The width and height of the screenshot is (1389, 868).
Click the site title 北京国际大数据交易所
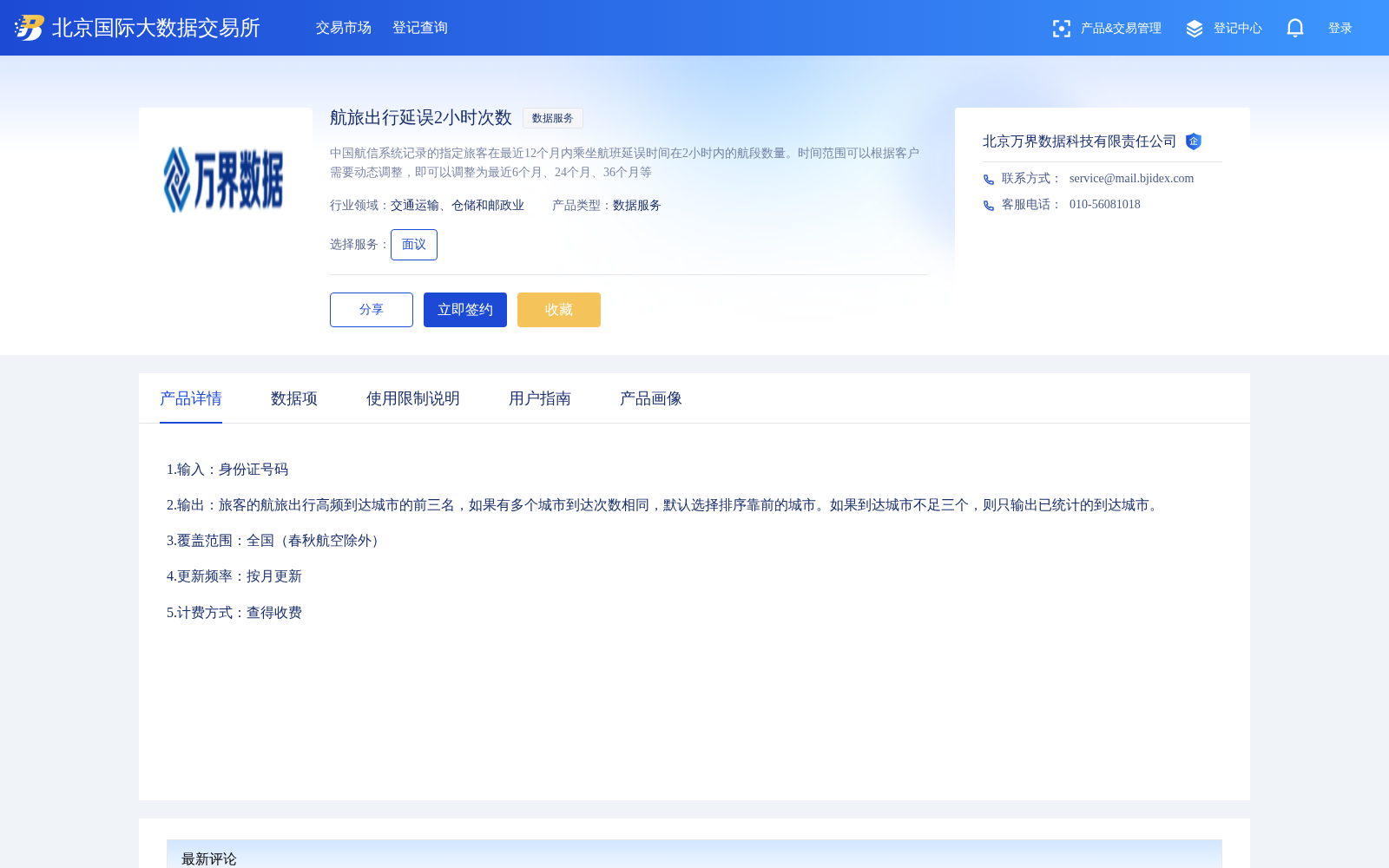[156, 28]
